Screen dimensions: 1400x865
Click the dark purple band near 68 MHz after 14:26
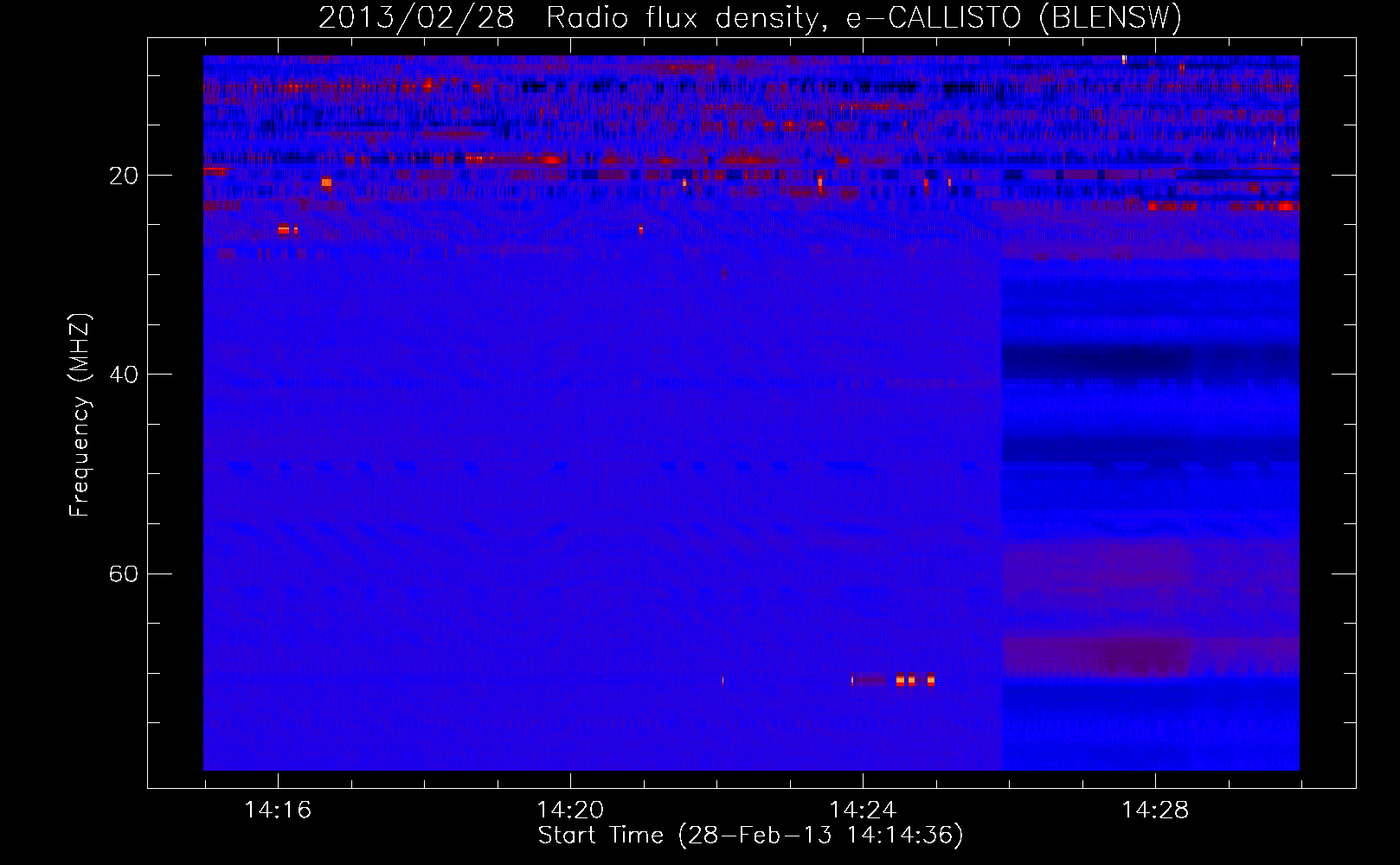1151,657
